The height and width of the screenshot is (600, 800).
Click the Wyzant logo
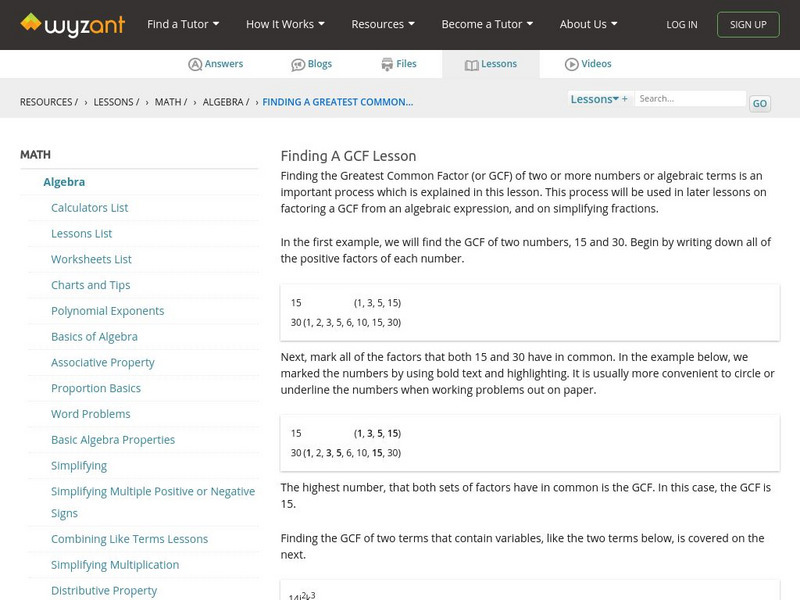coord(72,24)
